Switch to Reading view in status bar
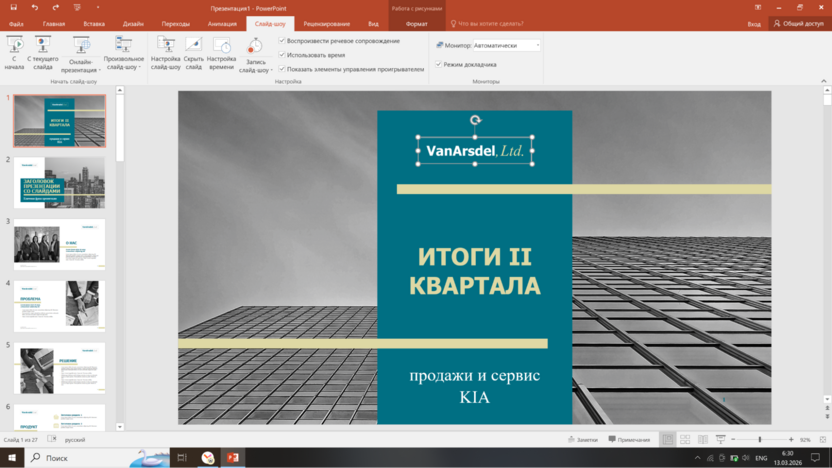 (x=703, y=440)
